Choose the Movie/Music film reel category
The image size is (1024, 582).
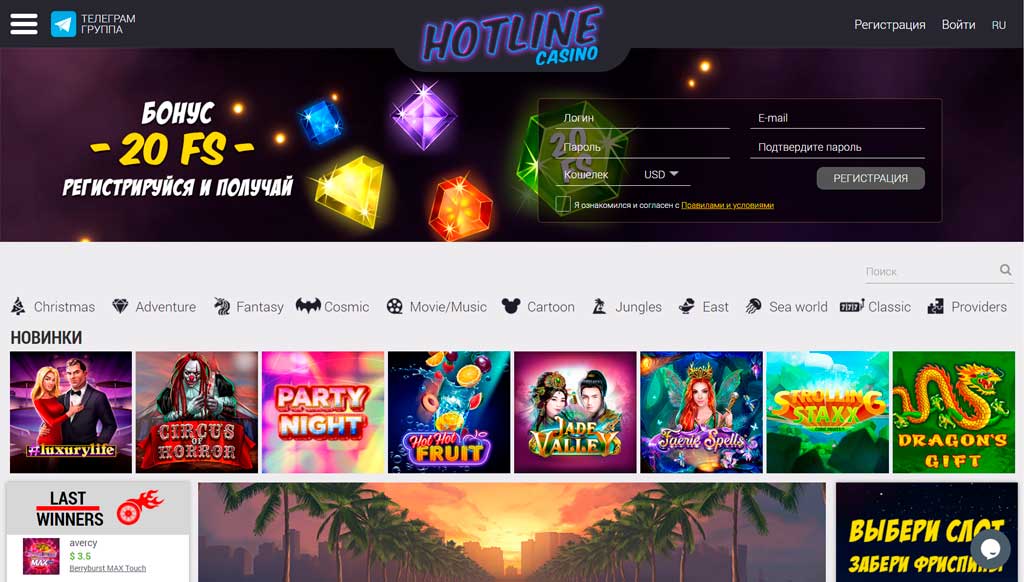(394, 306)
